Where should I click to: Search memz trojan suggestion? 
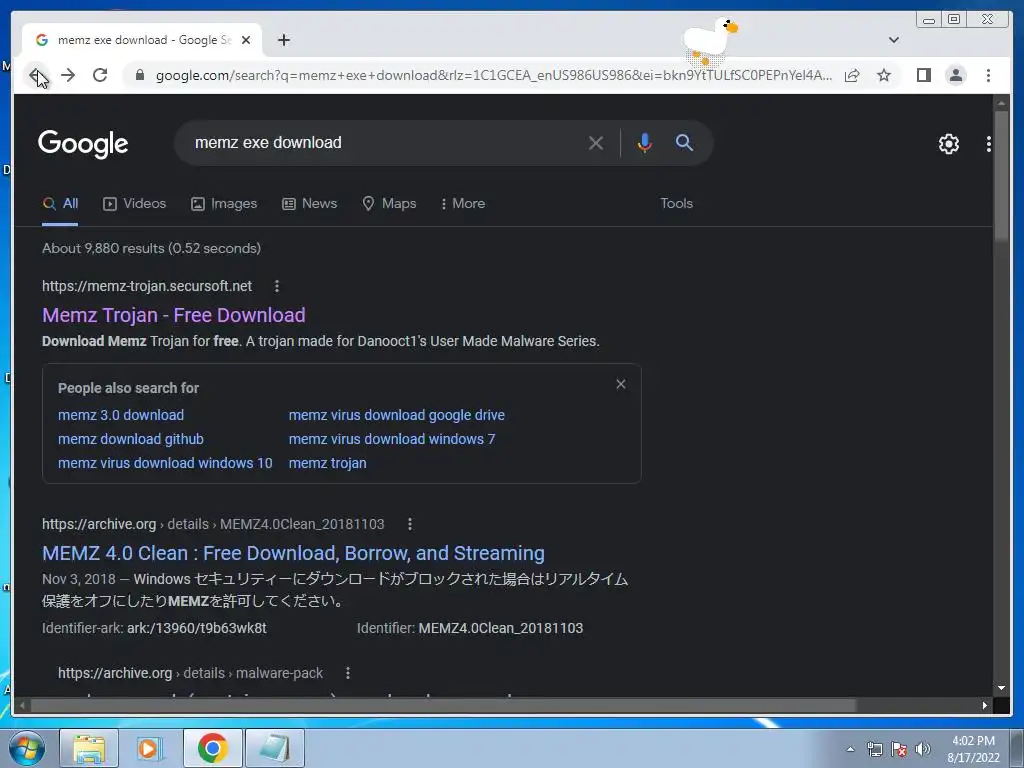pyautogui.click(x=327, y=463)
